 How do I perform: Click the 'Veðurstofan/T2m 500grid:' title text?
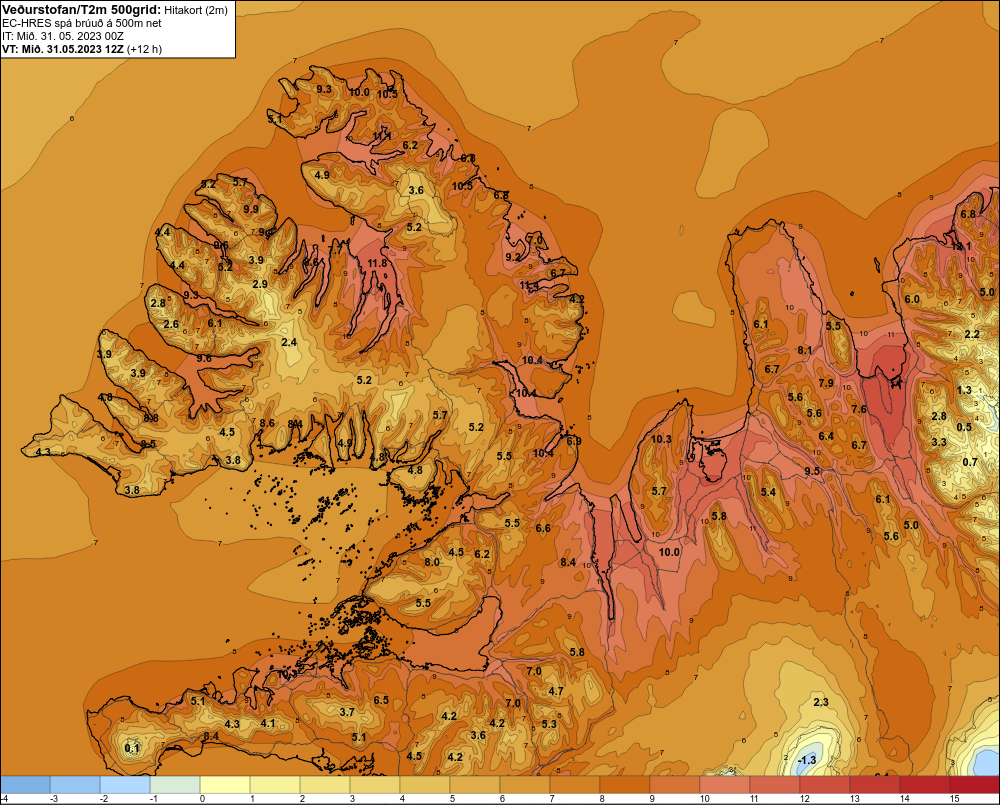[81, 10]
